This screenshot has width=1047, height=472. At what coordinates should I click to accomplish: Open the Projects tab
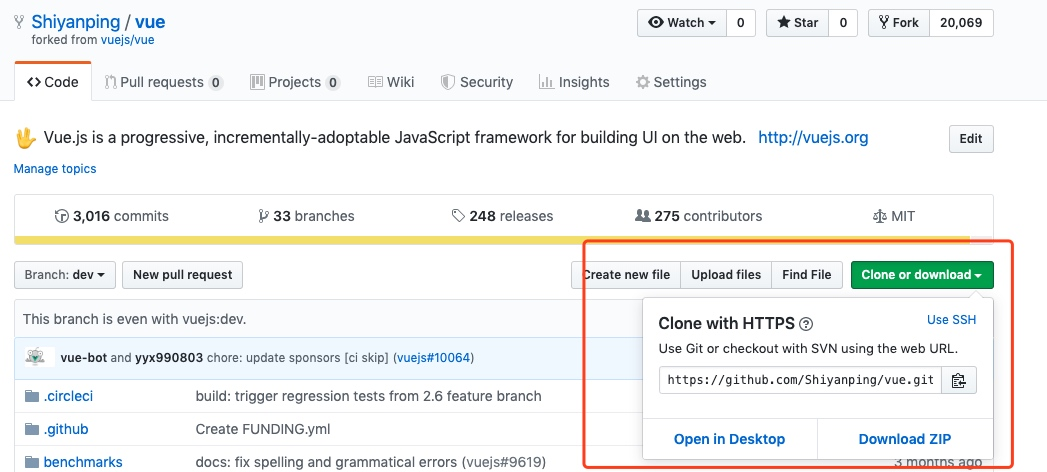click(295, 82)
